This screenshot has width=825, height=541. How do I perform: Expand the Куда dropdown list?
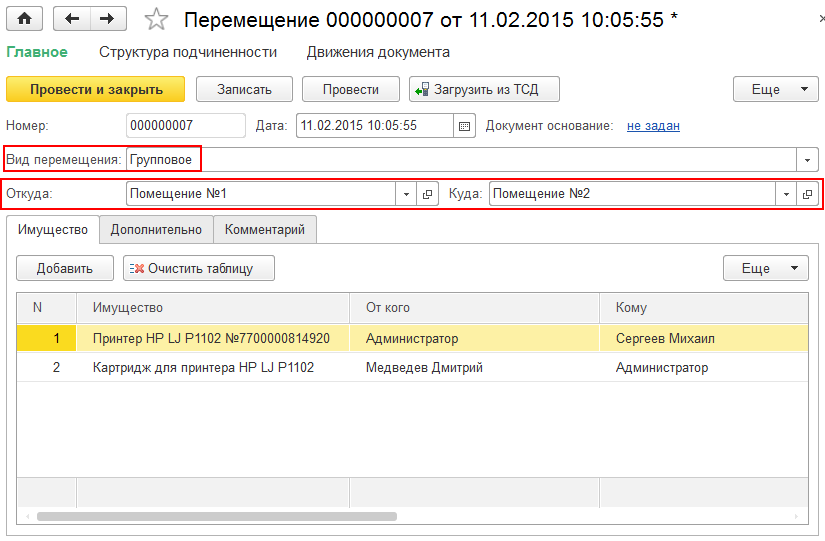pyautogui.click(x=786, y=194)
